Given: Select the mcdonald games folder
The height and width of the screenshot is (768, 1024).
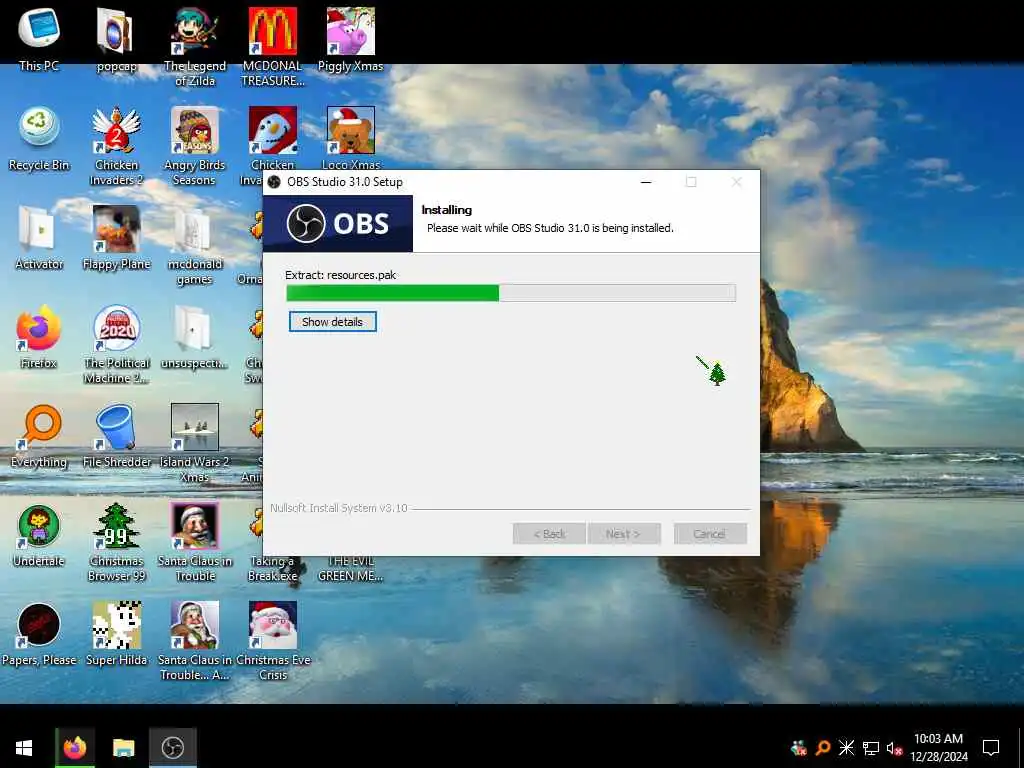Looking at the screenshot, I should [195, 246].
